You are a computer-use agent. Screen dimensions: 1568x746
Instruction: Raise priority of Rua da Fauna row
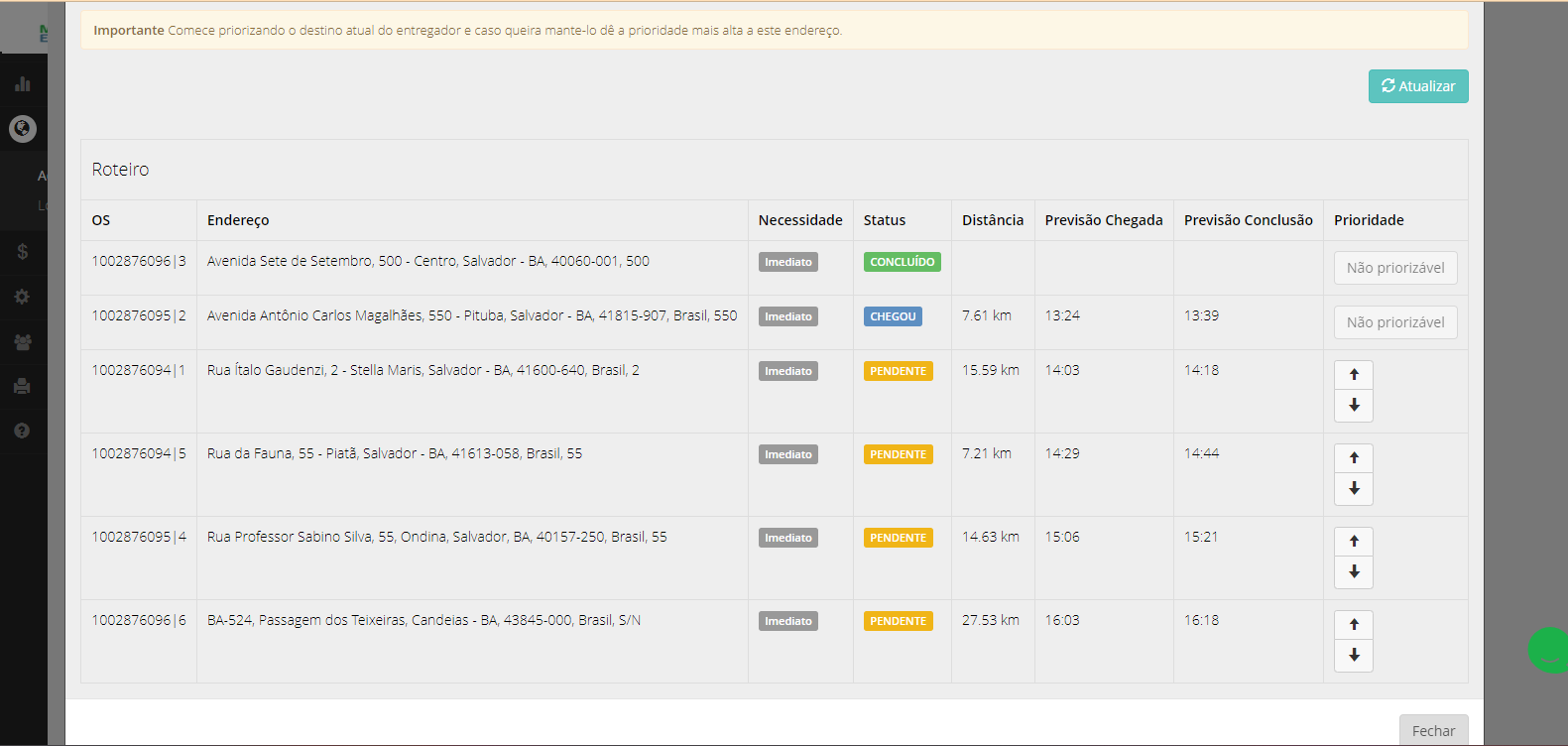pos(1354,458)
